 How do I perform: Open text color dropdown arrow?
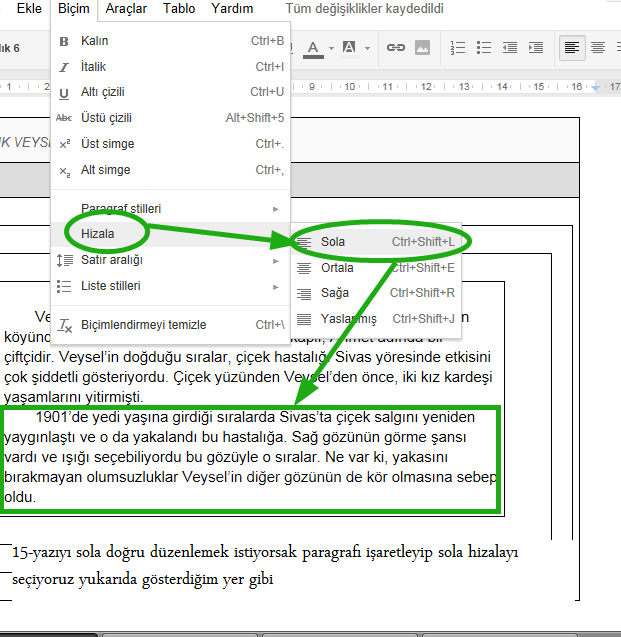pos(331,48)
